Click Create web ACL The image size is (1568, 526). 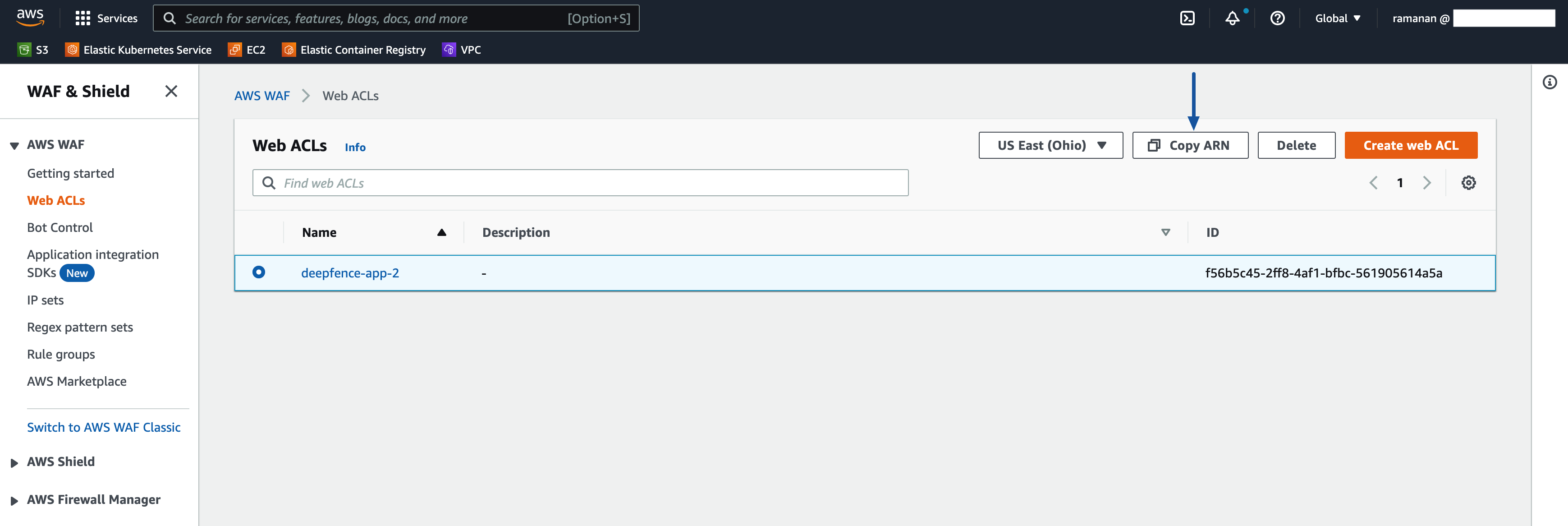[1410, 146]
